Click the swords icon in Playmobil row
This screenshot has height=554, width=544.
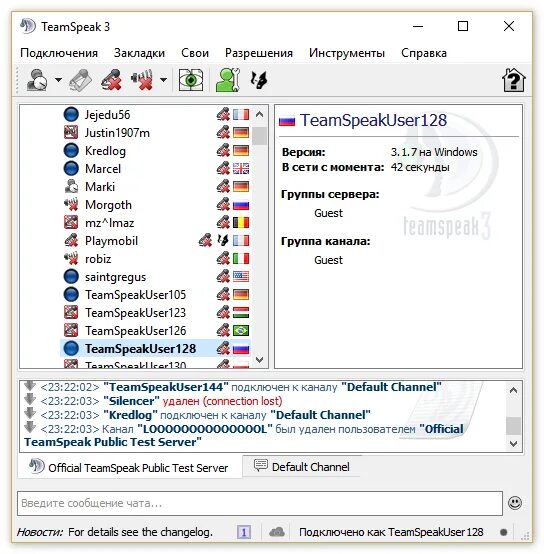(223, 240)
